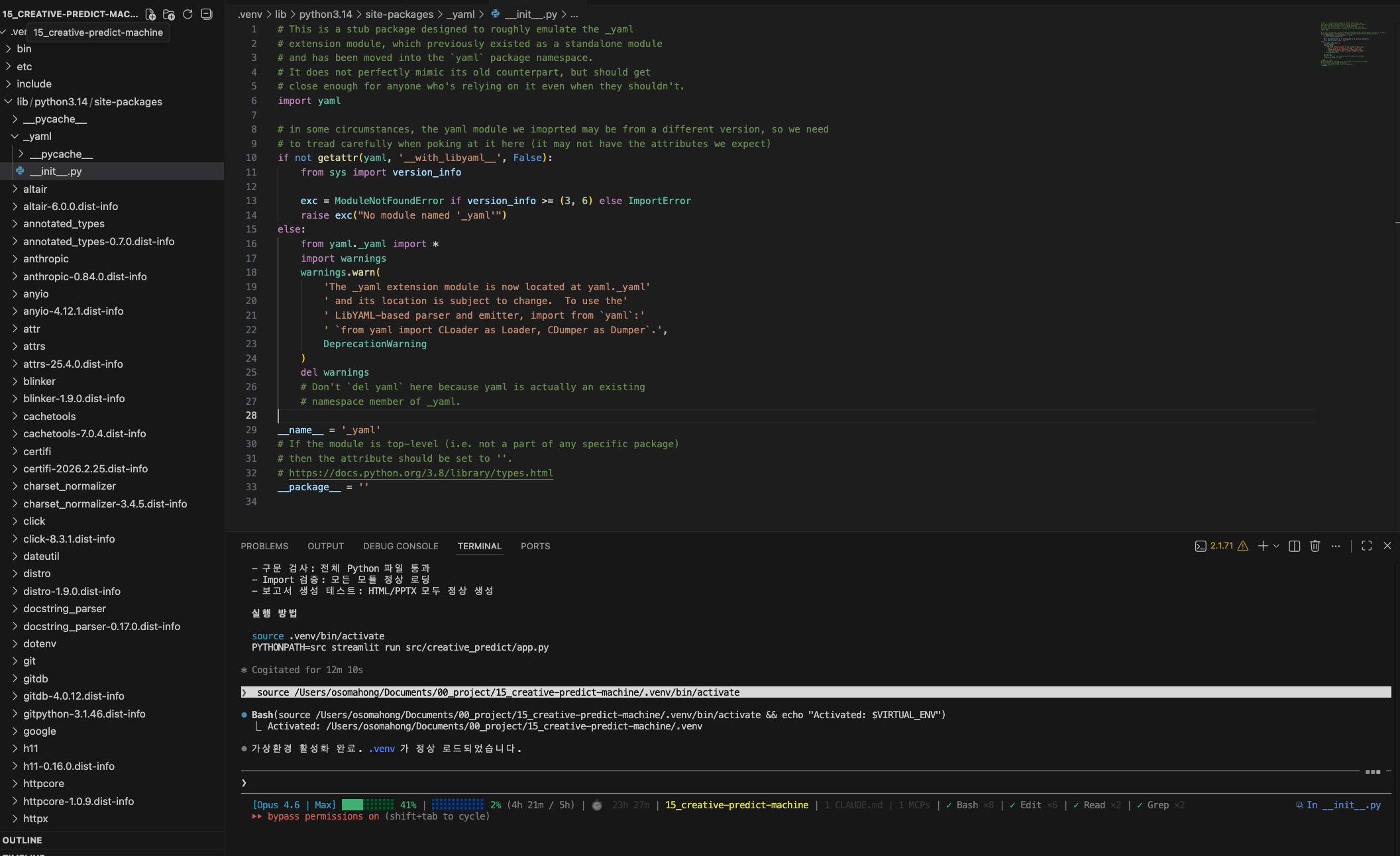Open the new terminal profile dropdown arrow
The image size is (1400, 856).
[x=1276, y=546]
